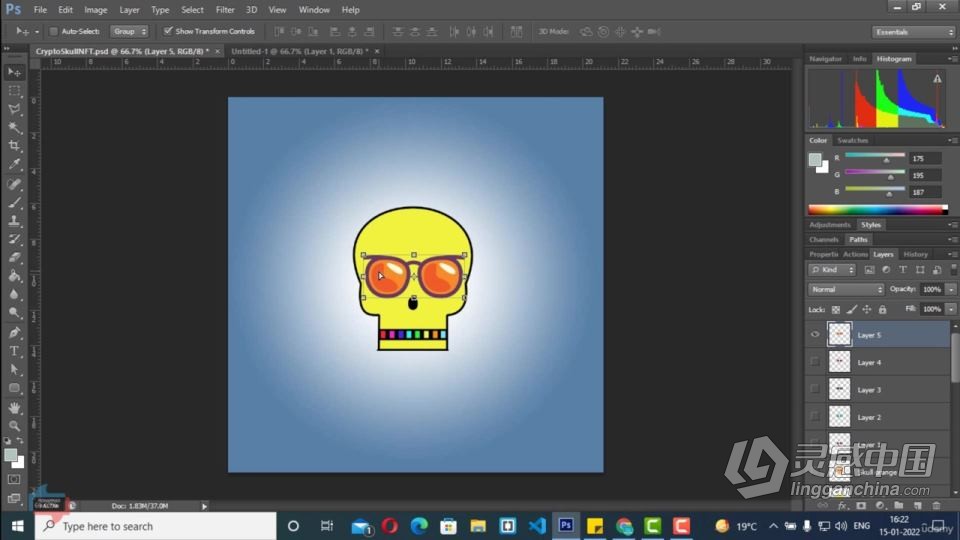Select the Paint Bucket tool
The image size is (960, 540).
coord(14,276)
